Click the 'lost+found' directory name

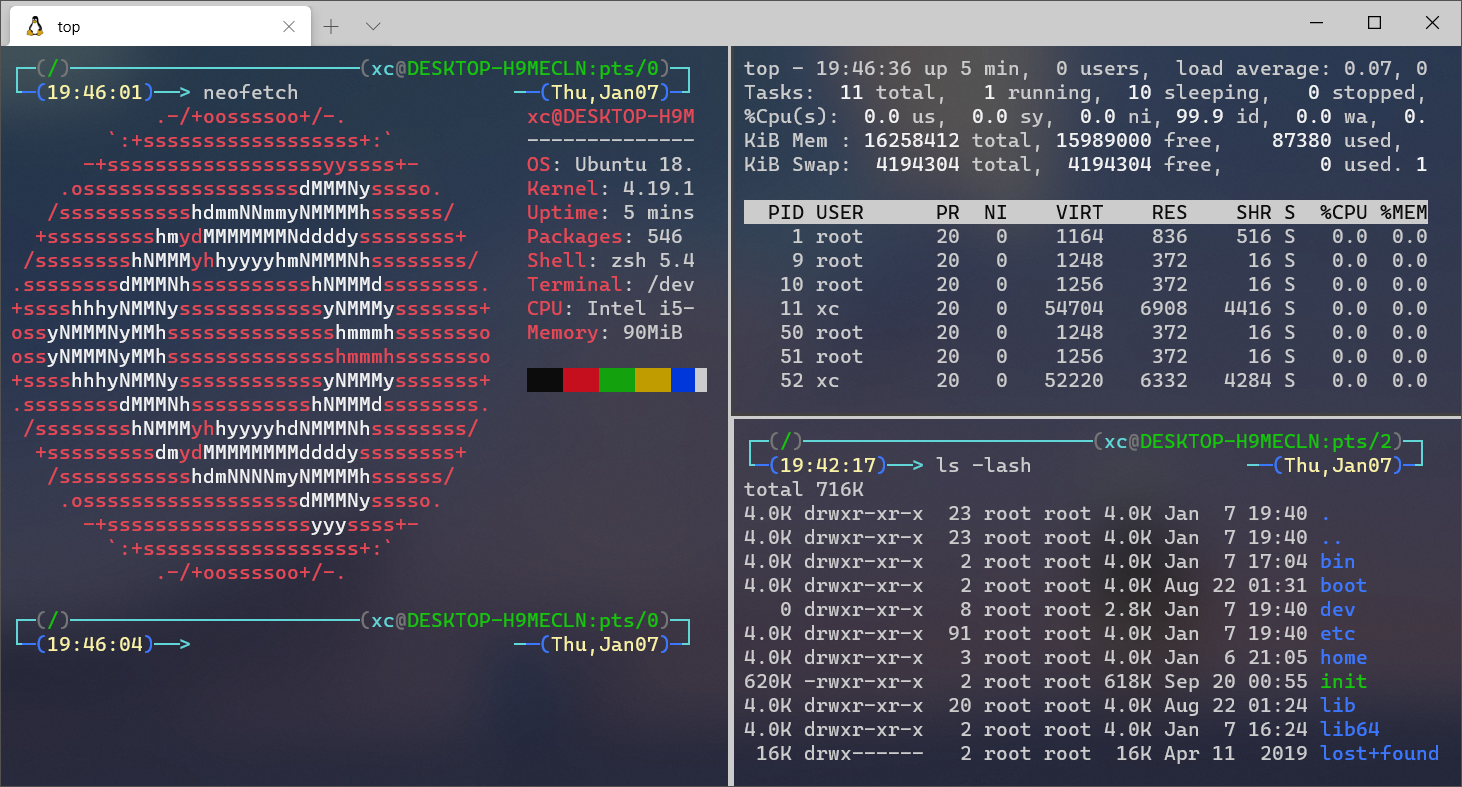tap(1380, 753)
